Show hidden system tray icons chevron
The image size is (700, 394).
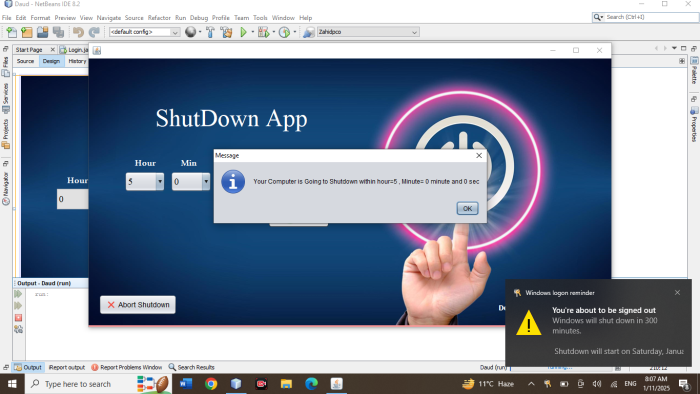pyautogui.click(x=531, y=384)
